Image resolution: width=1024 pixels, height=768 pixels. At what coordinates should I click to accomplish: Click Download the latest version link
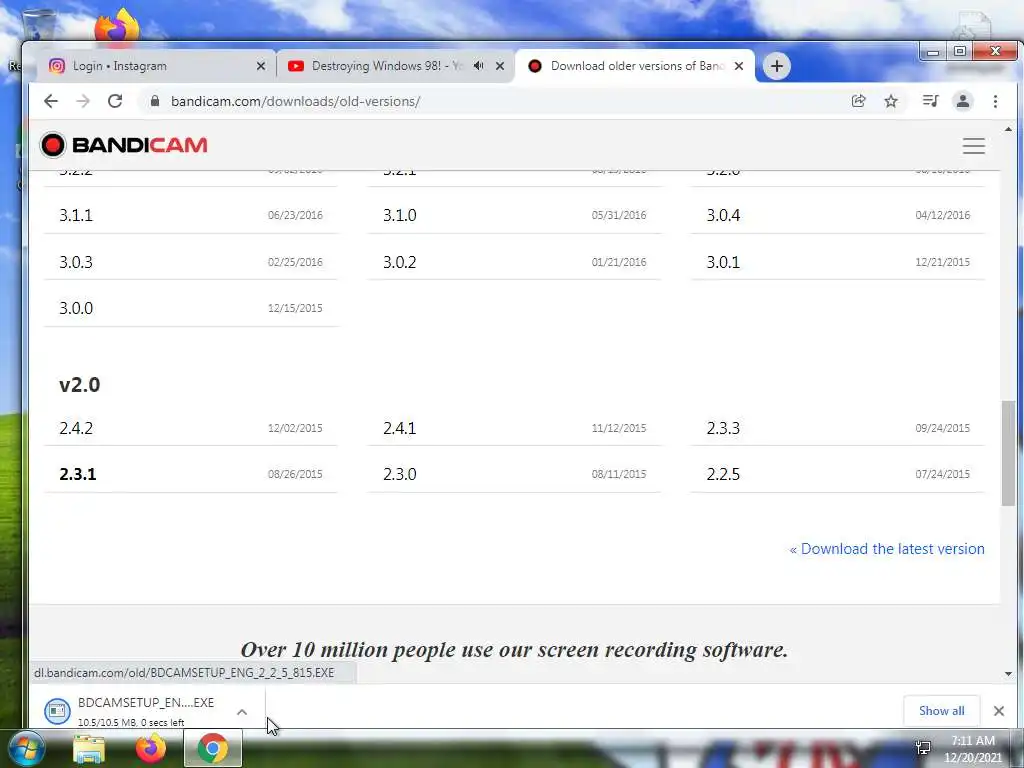[x=887, y=549]
